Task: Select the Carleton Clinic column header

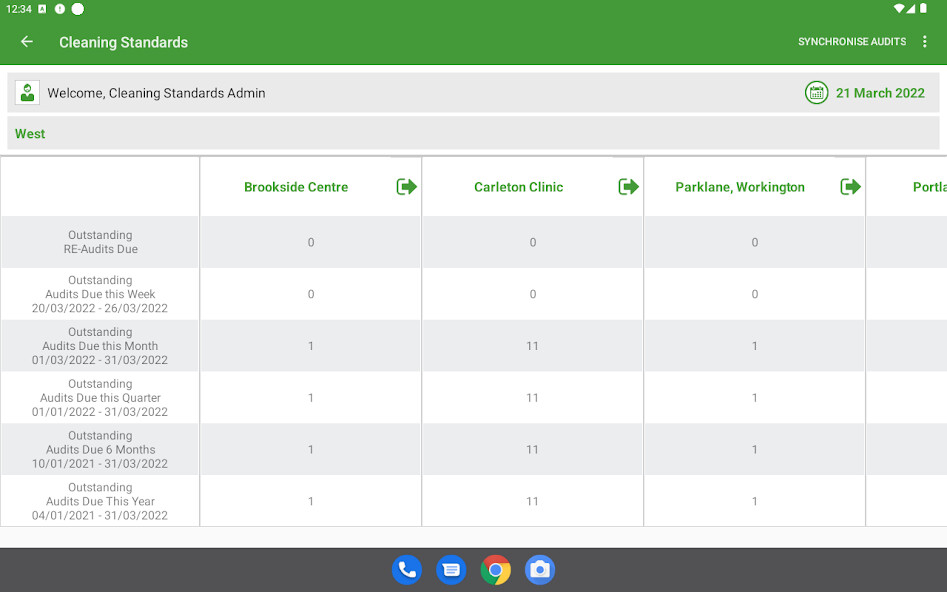Action: click(x=518, y=187)
